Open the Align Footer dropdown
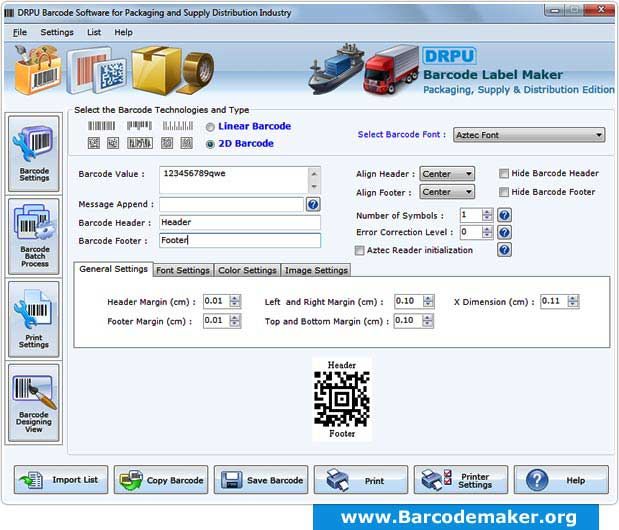Image resolution: width=619 pixels, height=530 pixels. click(447, 192)
